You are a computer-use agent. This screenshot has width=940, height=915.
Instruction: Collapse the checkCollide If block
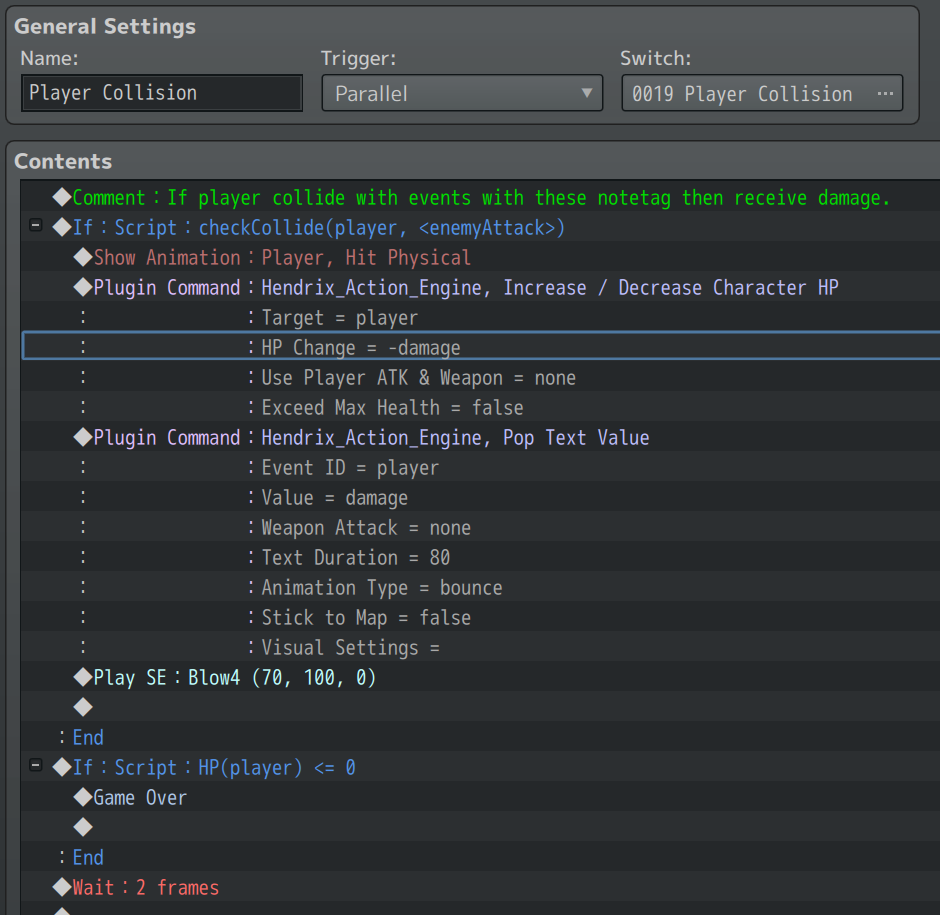[x=36, y=226]
